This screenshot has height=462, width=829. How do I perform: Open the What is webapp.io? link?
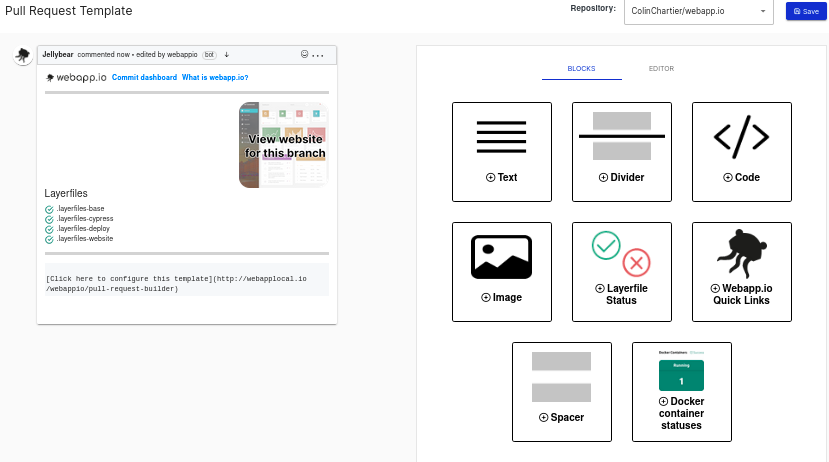tap(215, 77)
